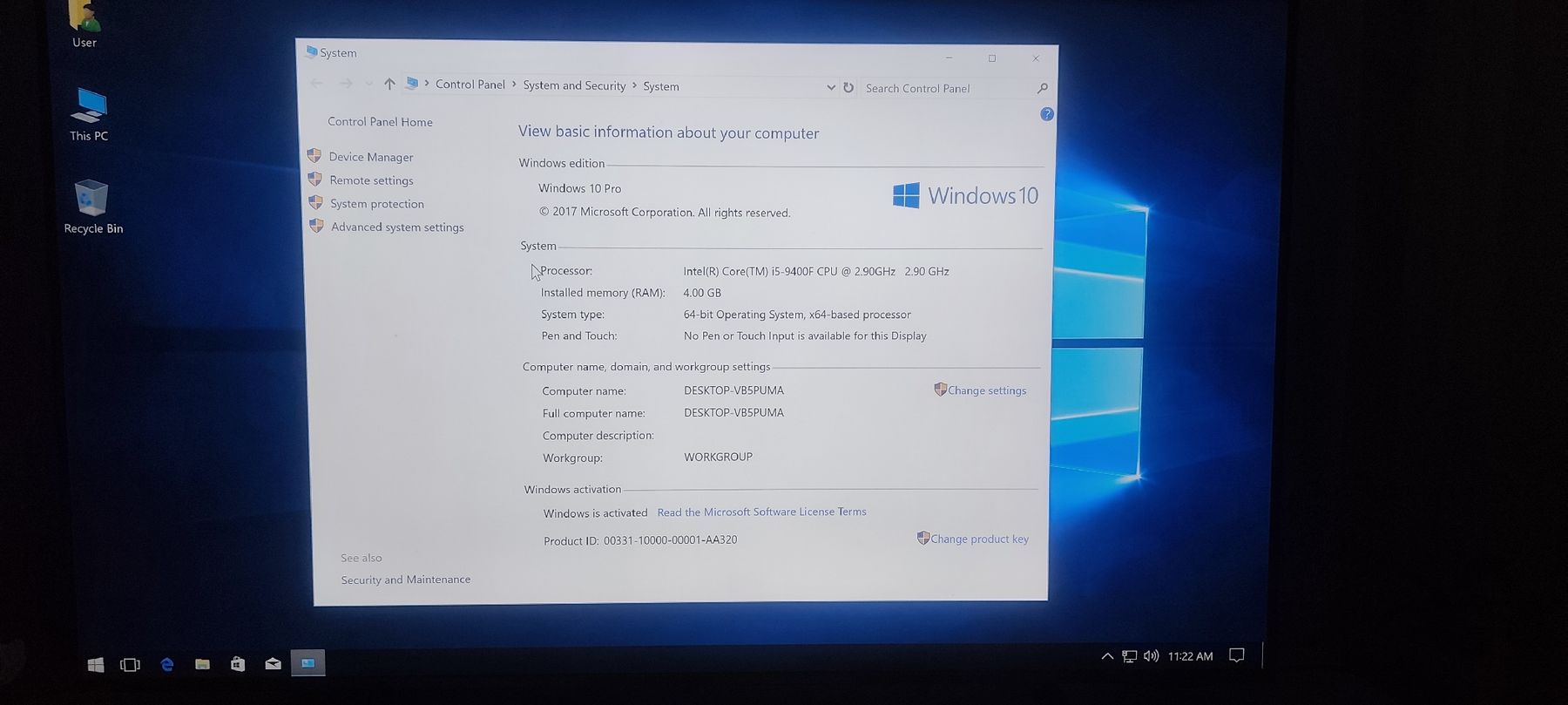
Task: Click the help question mark icon
Action: pyautogui.click(x=1047, y=114)
